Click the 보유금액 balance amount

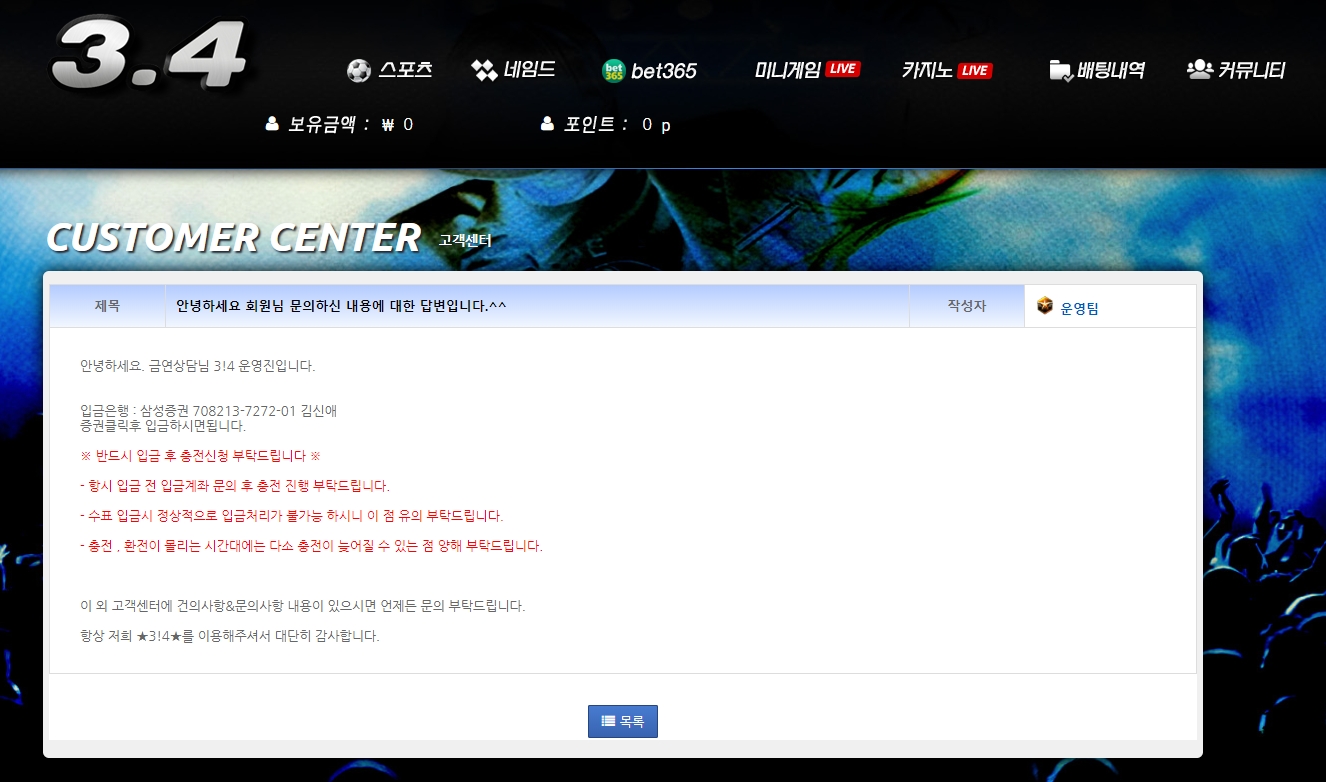398,125
